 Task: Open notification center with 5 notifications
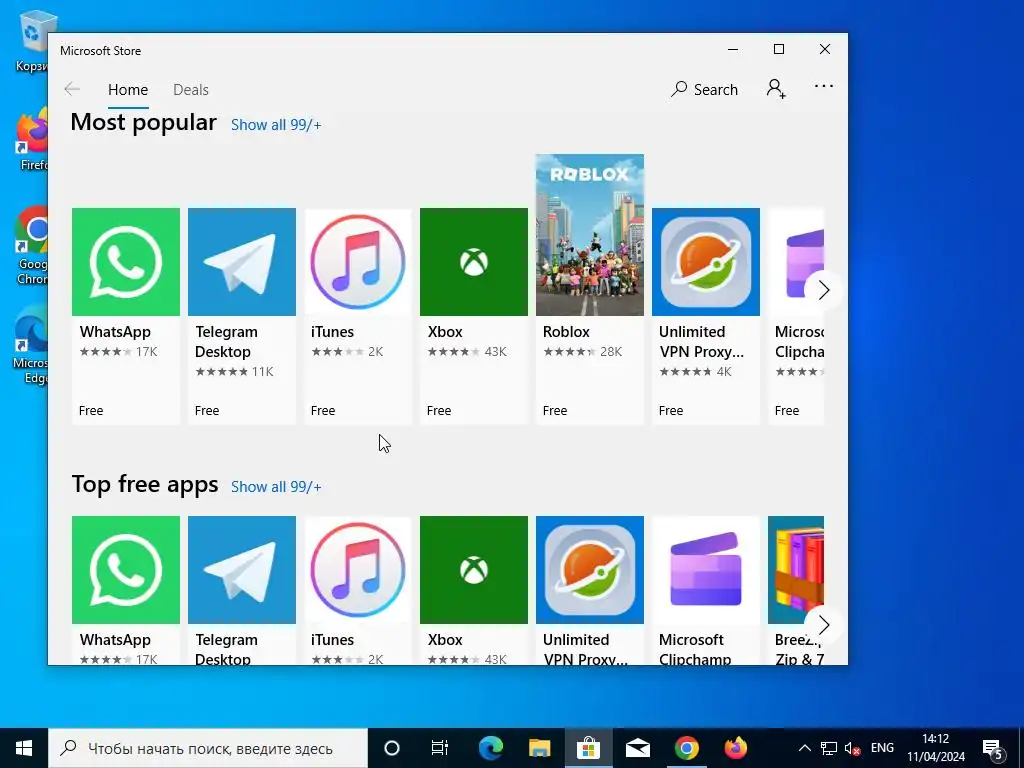click(x=993, y=748)
